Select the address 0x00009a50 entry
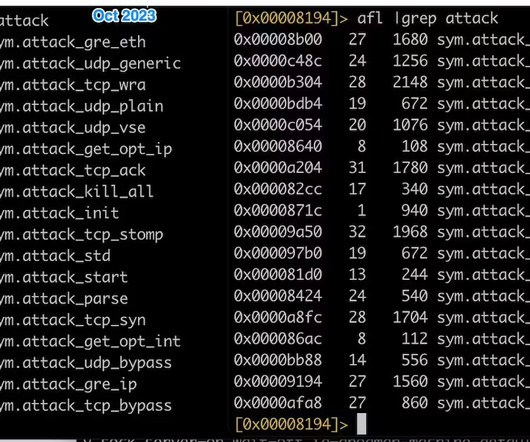The image size is (530, 442). (278, 232)
